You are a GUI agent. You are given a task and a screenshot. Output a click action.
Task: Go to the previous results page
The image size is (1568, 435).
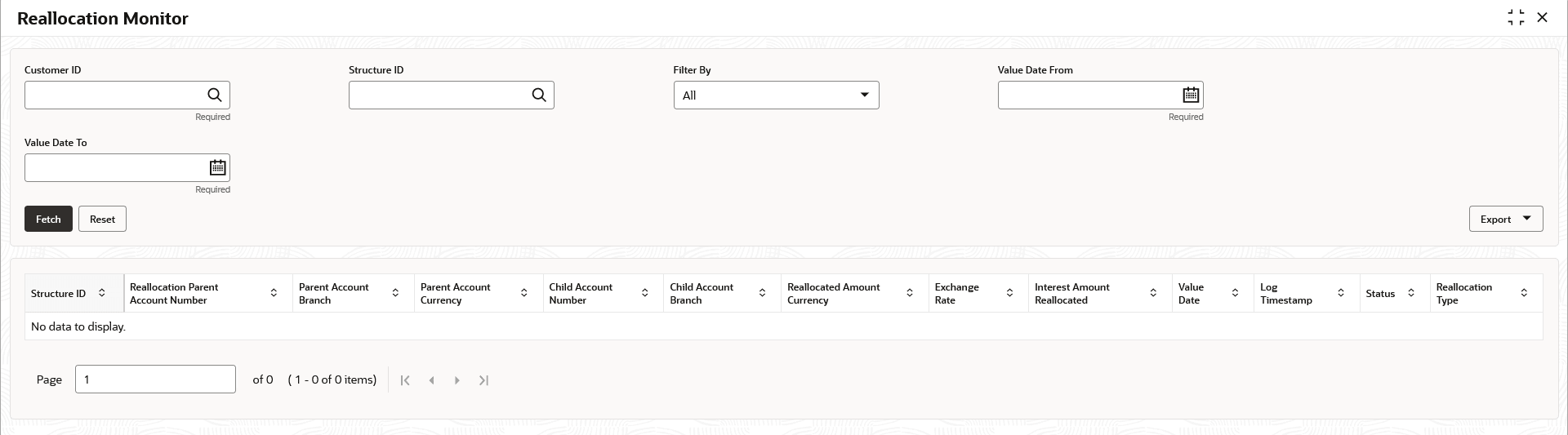pyautogui.click(x=431, y=380)
